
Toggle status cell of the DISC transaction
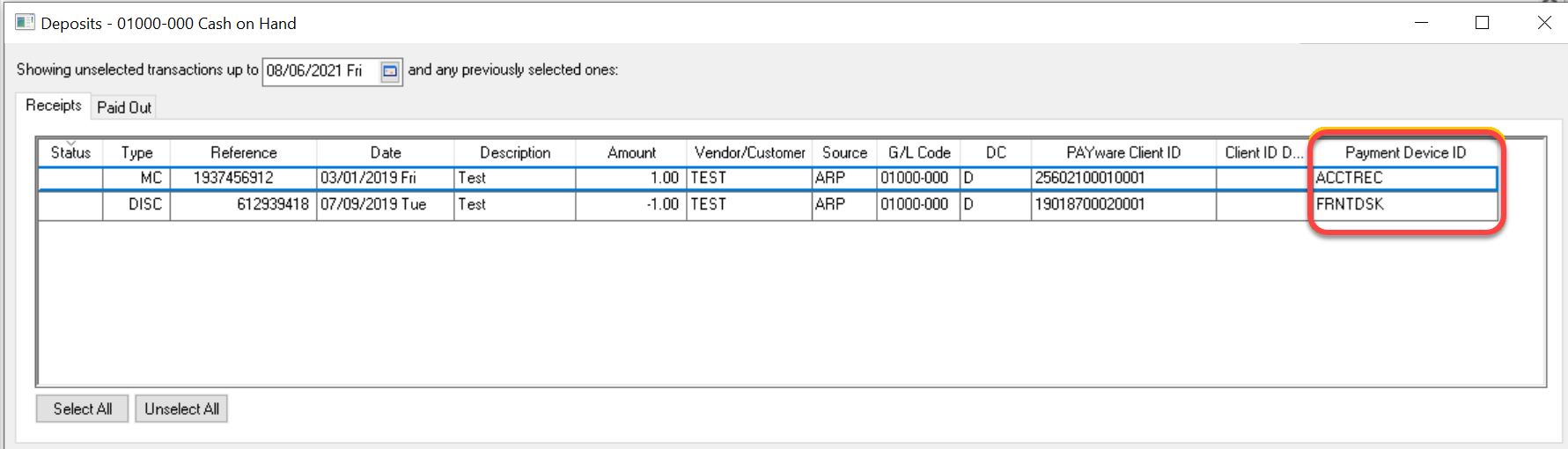point(70,204)
